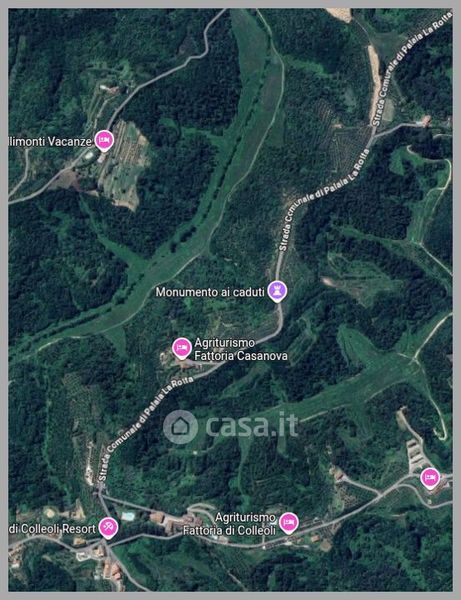The width and height of the screenshot is (461, 600).
Task: Select the Agriturismo Fattoria Casanova lodging pin
Action: tap(181, 348)
